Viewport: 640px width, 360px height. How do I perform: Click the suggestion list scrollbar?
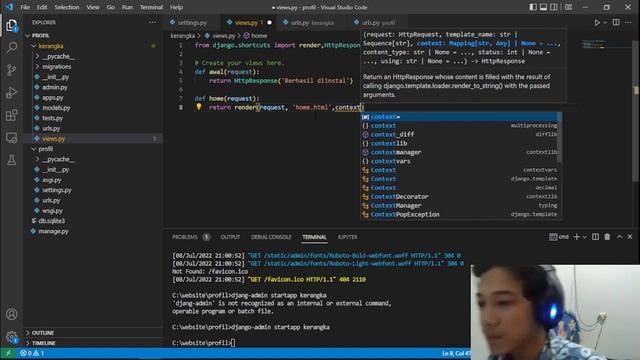point(560,138)
